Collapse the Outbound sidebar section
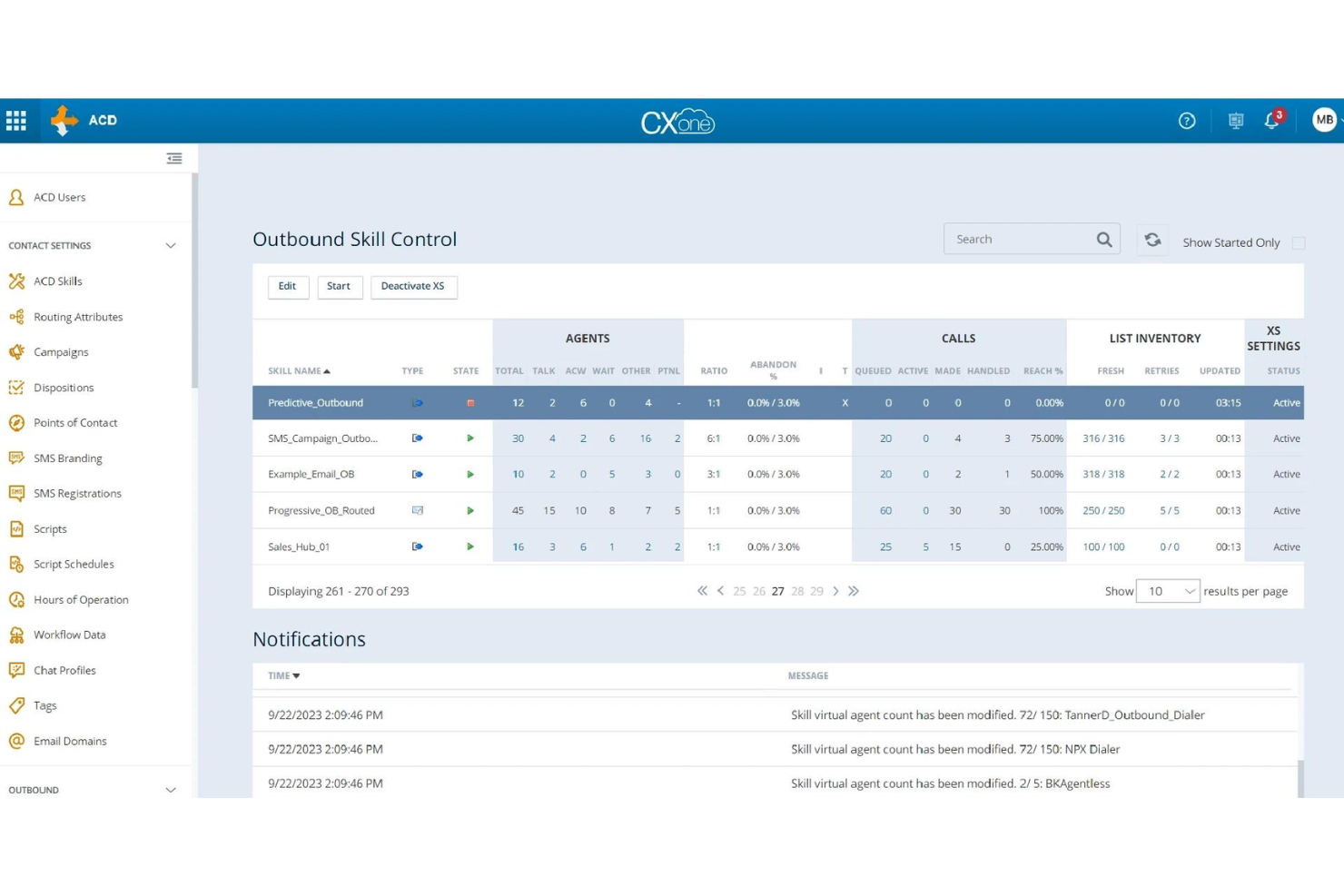Viewport: 1344px width, 896px height. point(171,791)
